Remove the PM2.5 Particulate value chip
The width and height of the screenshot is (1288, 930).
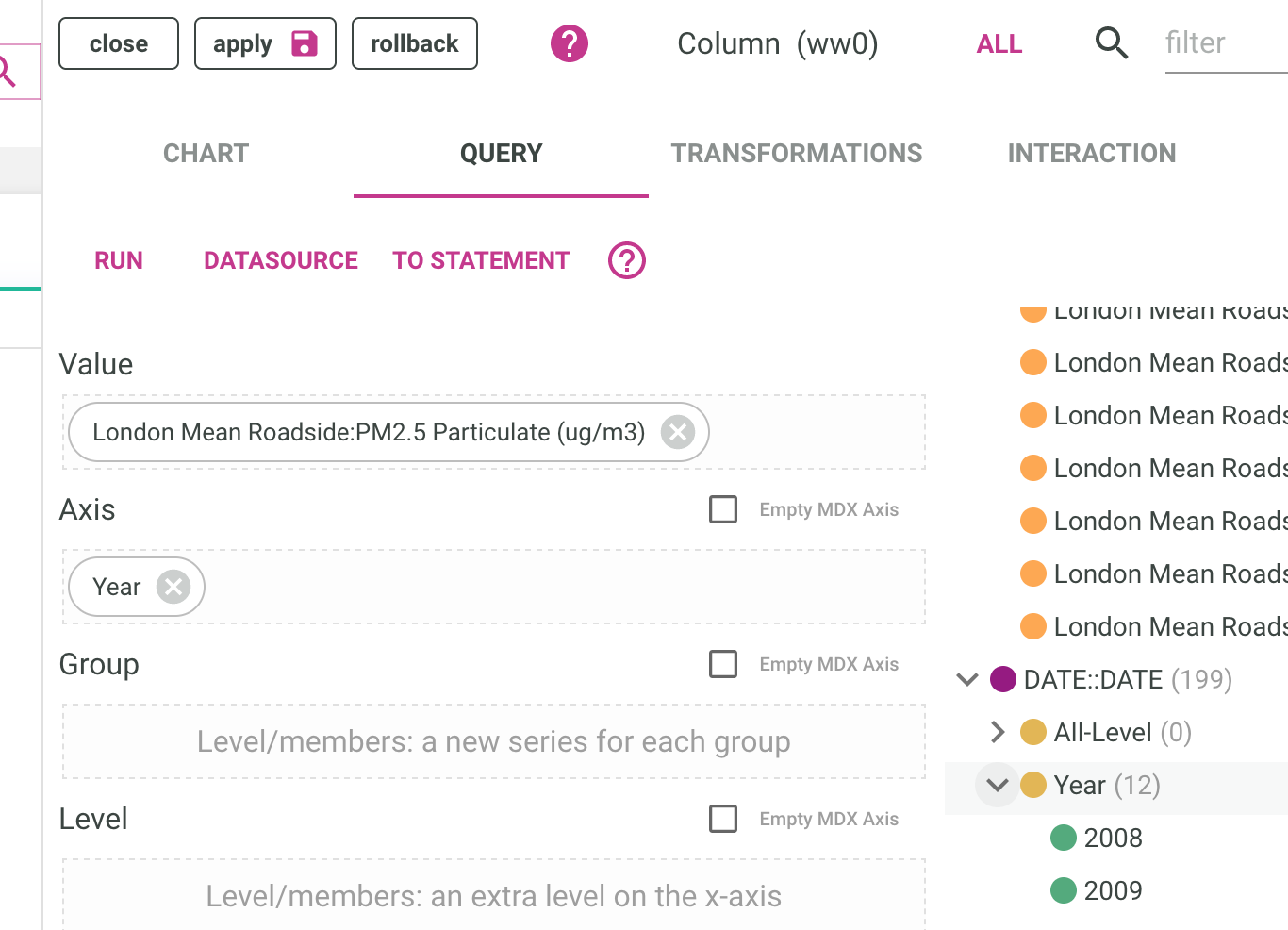point(676,432)
